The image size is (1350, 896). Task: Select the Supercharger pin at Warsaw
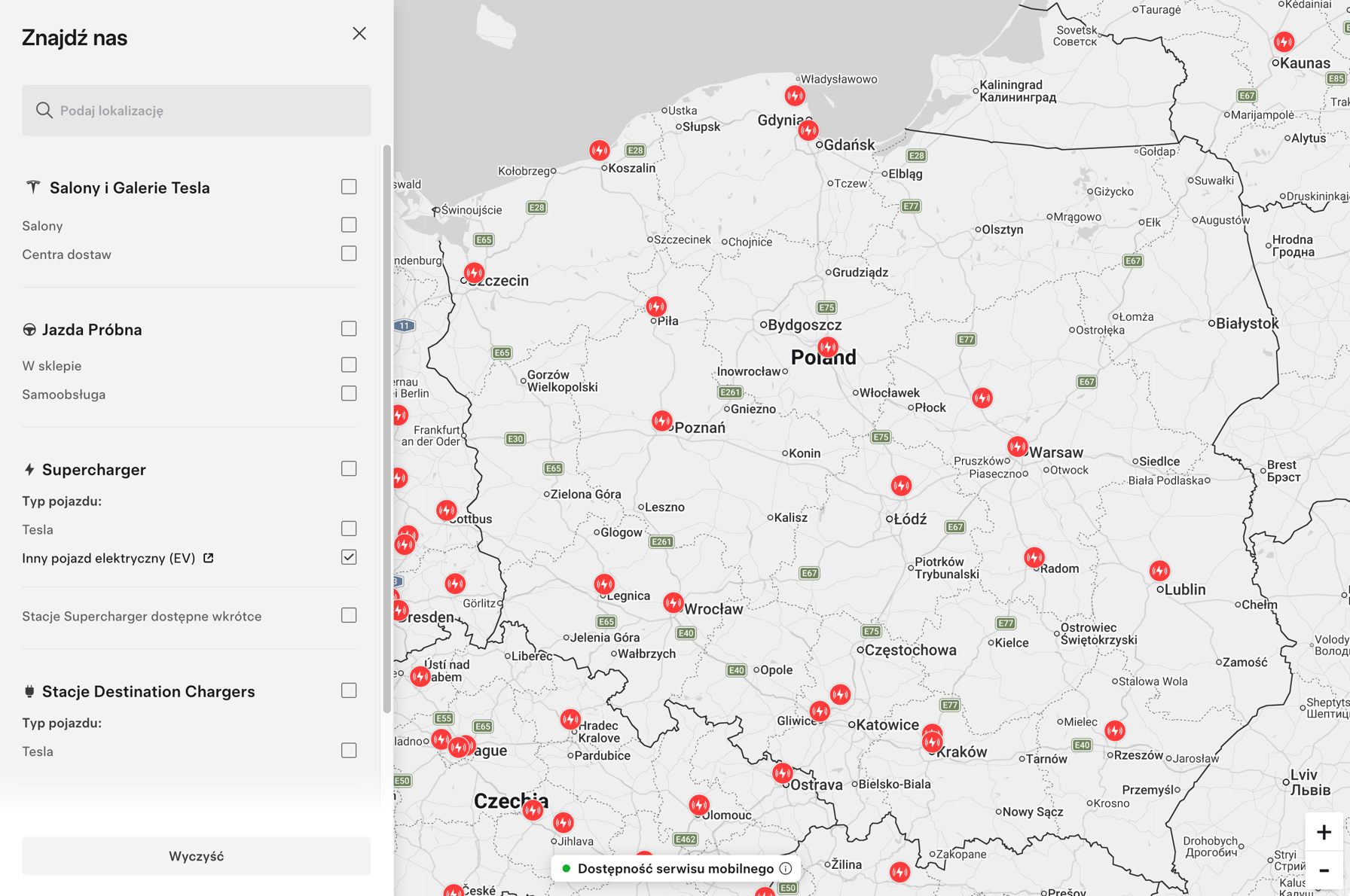[x=1018, y=446]
